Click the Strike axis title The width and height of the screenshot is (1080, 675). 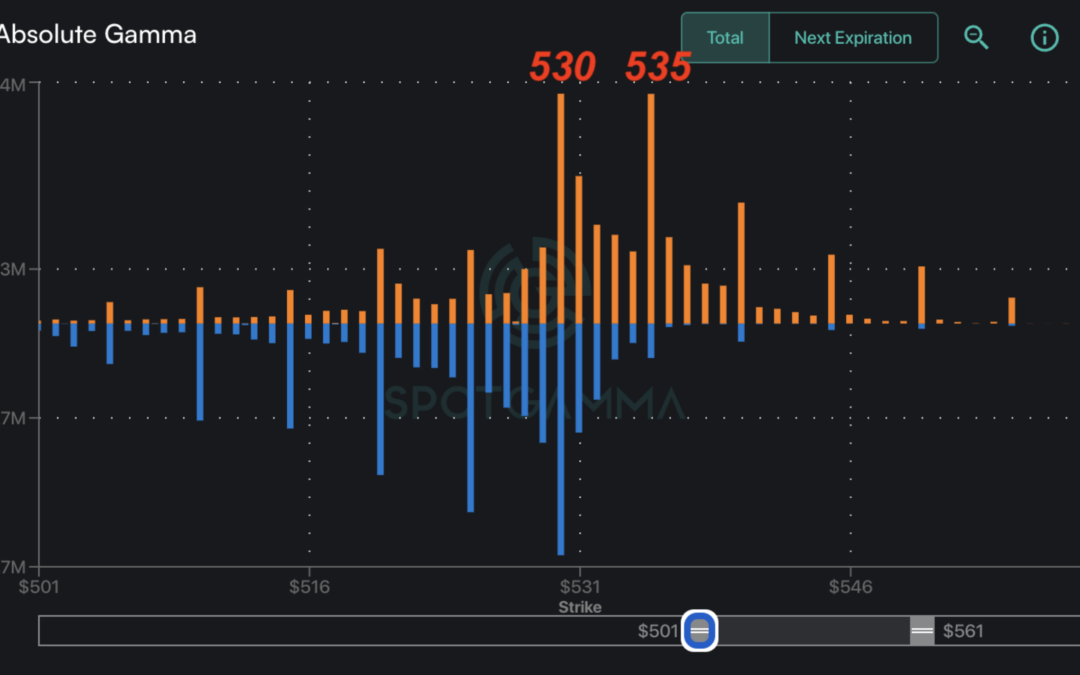(580, 607)
